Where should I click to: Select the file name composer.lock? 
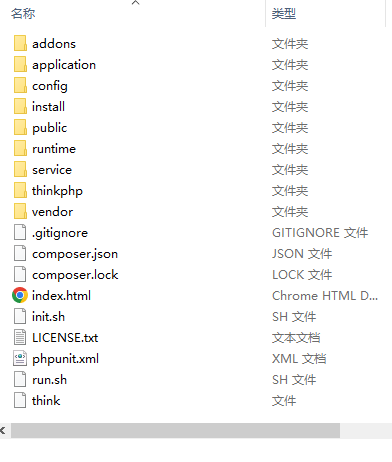(x=75, y=275)
